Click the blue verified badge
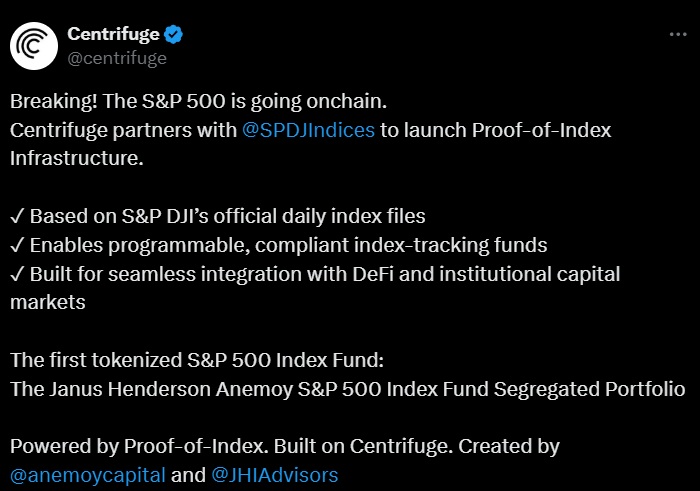This screenshot has height=491, width=700. (x=173, y=34)
